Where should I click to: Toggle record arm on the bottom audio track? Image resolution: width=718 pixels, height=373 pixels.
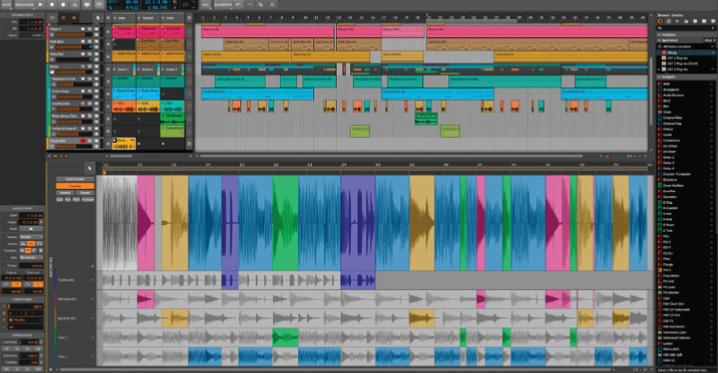[83, 141]
